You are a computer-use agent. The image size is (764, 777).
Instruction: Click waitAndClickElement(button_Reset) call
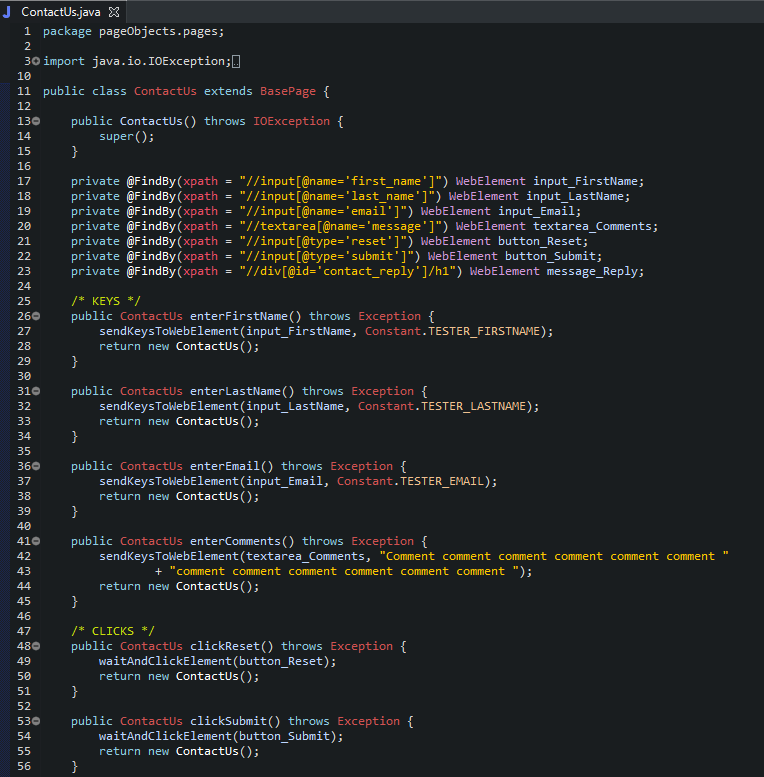217,662
